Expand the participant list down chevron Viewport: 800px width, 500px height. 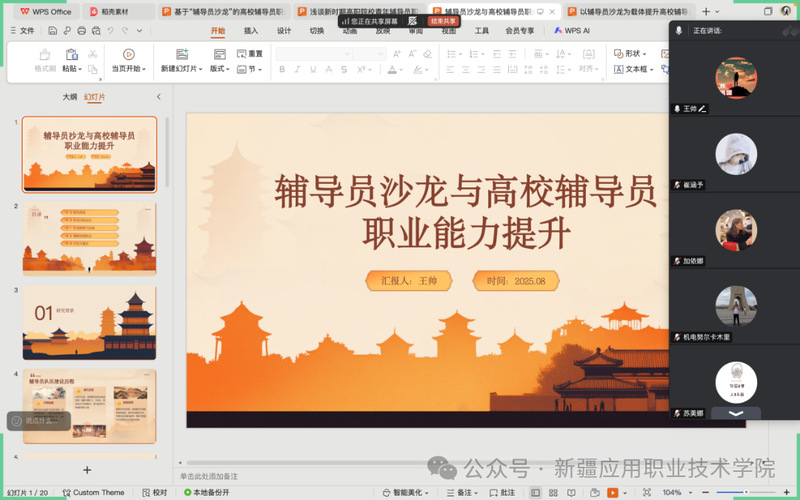pos(736,413)
